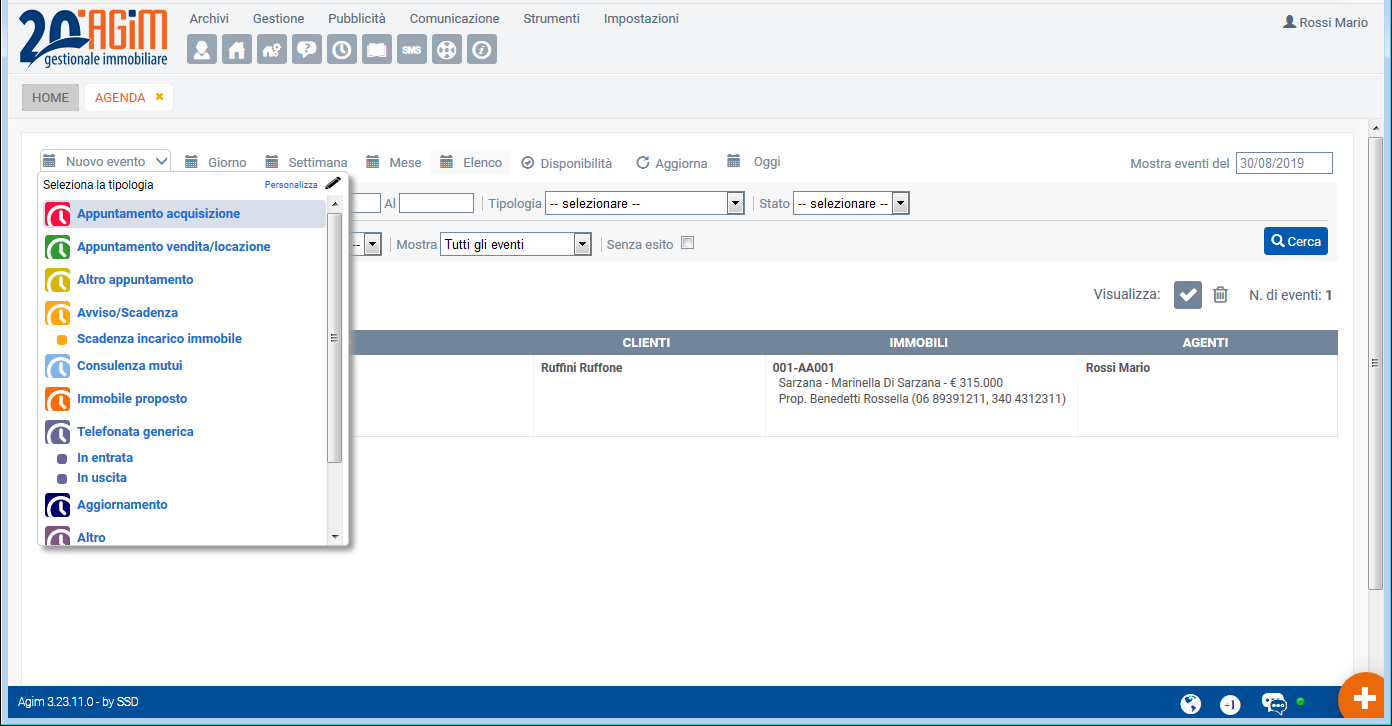Click the CLIENTI column header
Screen dimensions: 1392x726
646,343
